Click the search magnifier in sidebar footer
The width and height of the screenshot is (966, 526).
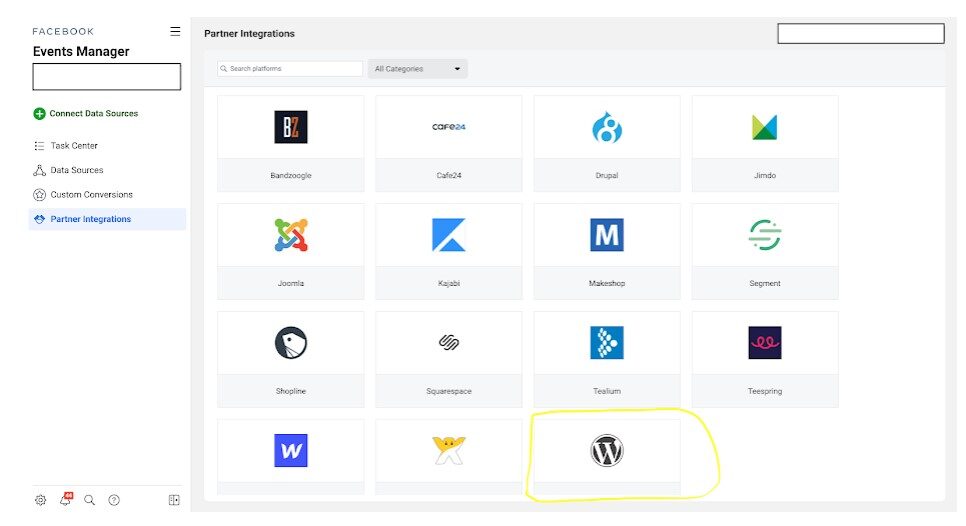coord(89,500)
